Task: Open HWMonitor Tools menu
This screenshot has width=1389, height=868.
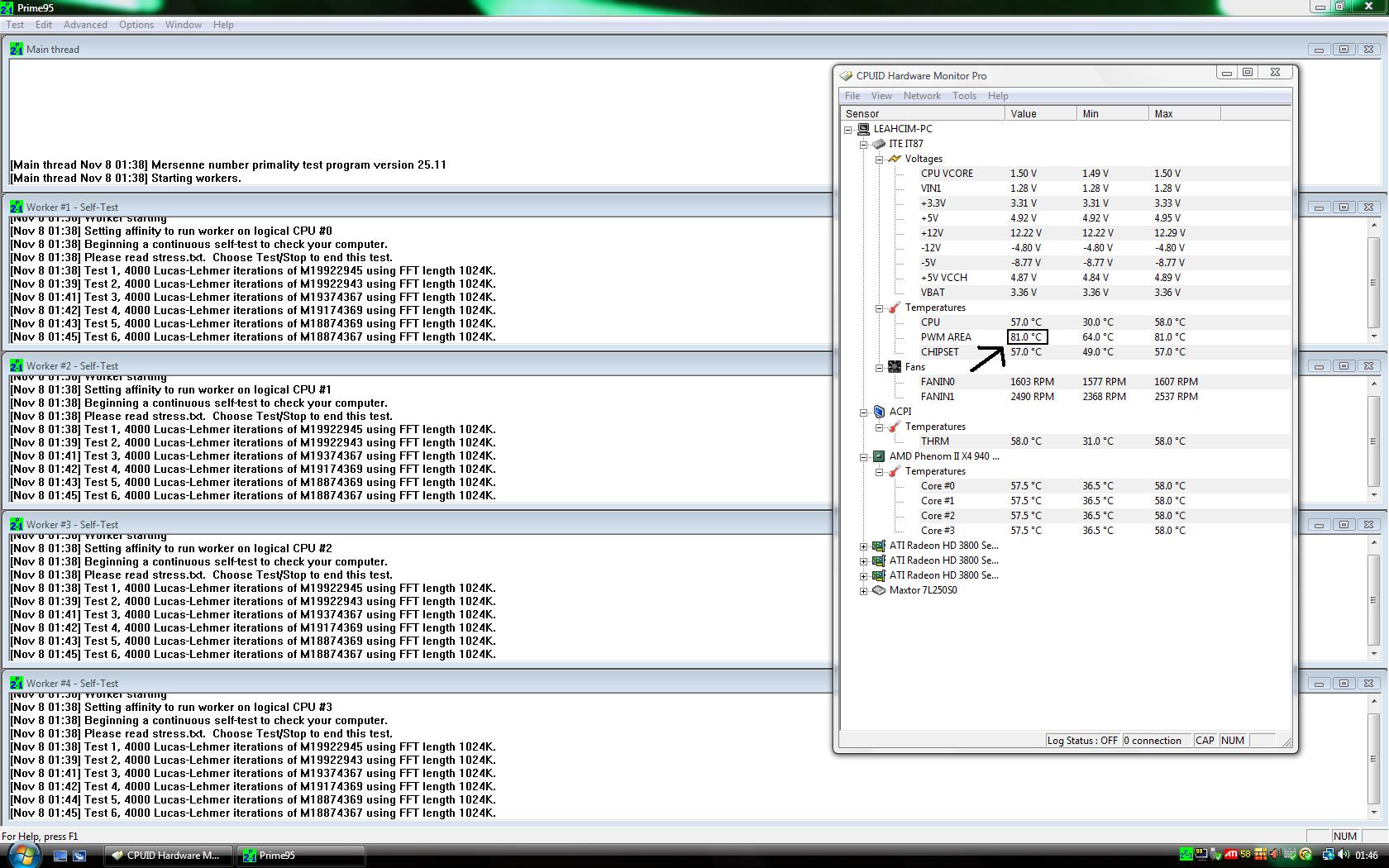Action: [x=964, y=96]
